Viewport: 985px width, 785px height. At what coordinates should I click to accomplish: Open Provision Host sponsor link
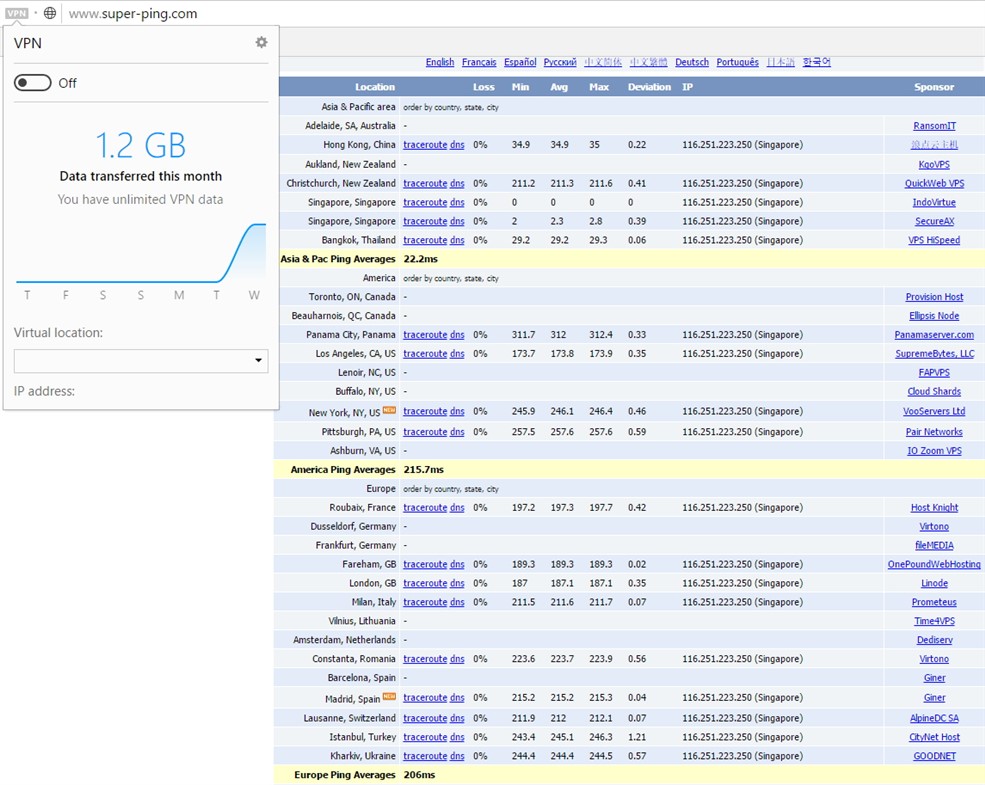[x=934, y=297]
